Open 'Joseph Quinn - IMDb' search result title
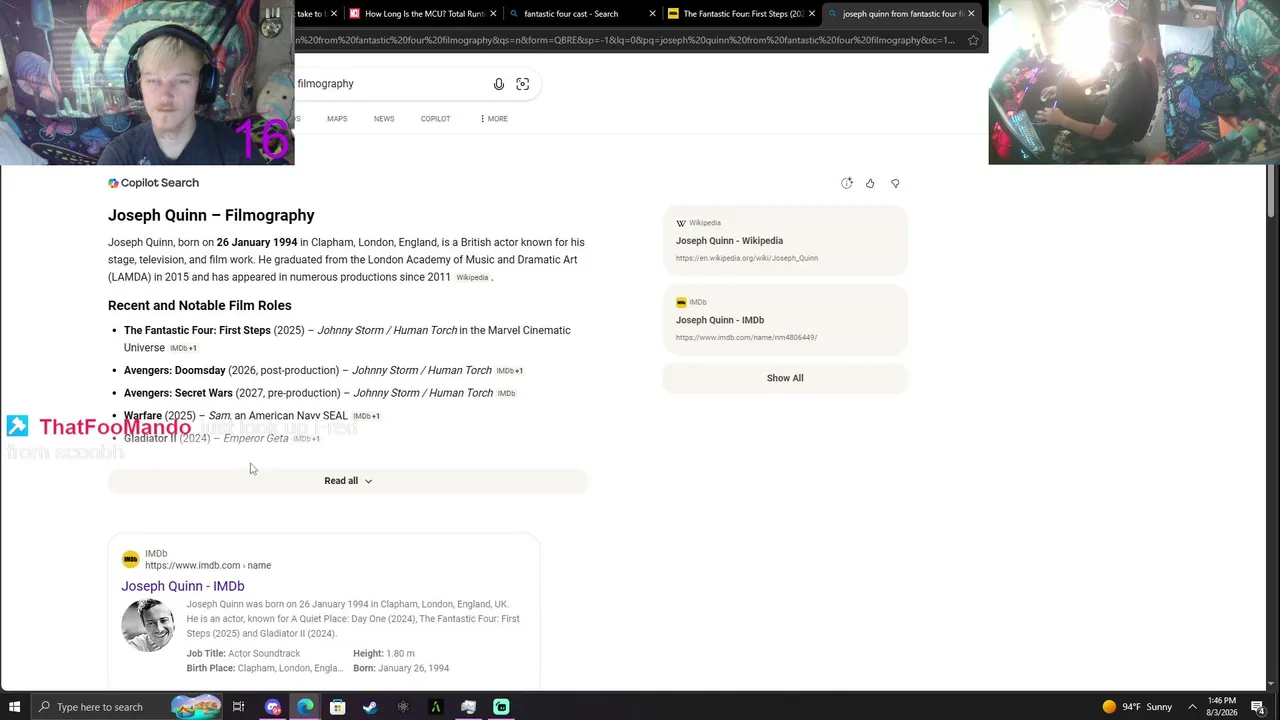1280x720 pixels. pos(183,586)
